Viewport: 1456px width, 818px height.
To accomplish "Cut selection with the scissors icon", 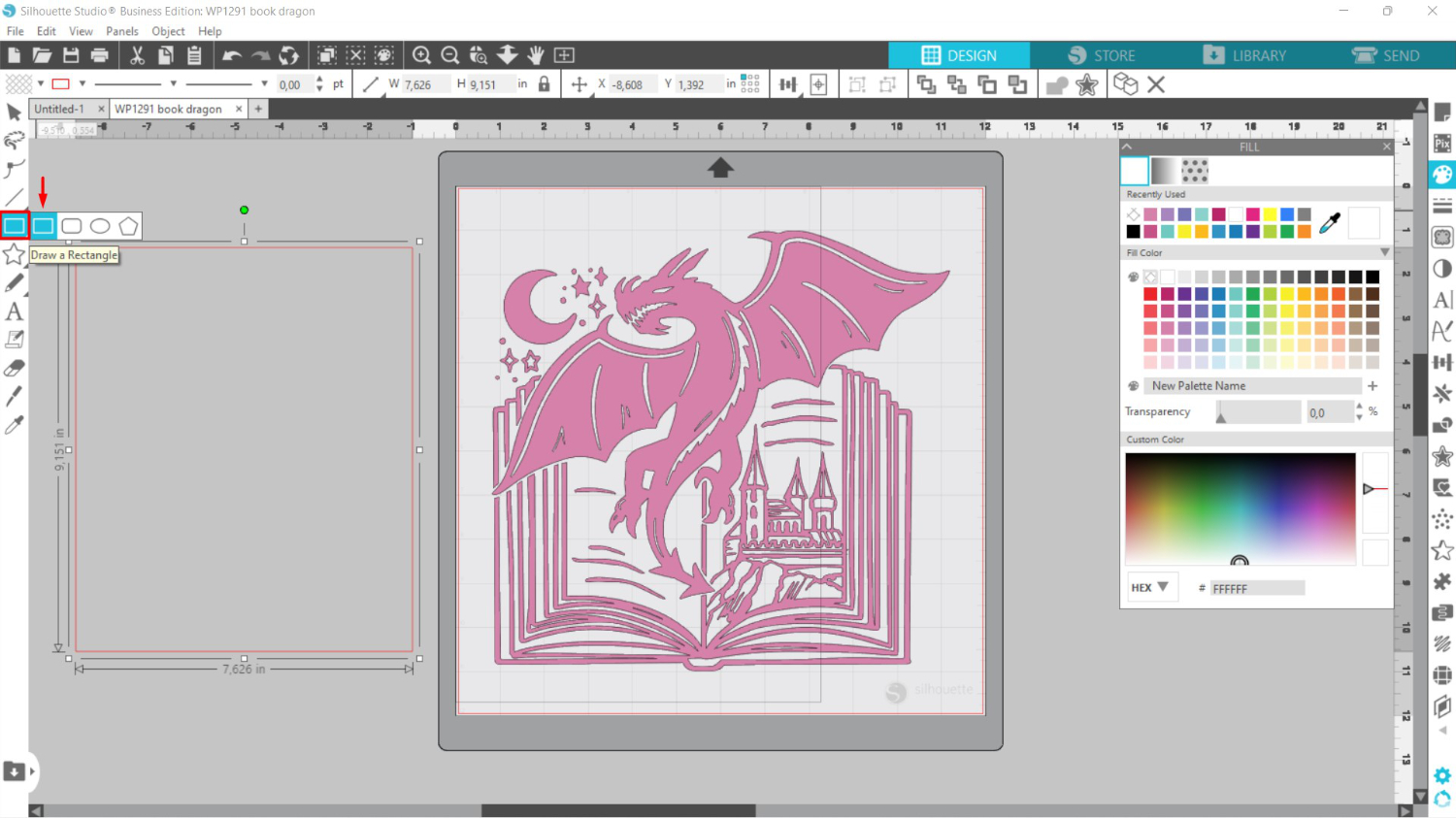I will [x=137, y=55].
